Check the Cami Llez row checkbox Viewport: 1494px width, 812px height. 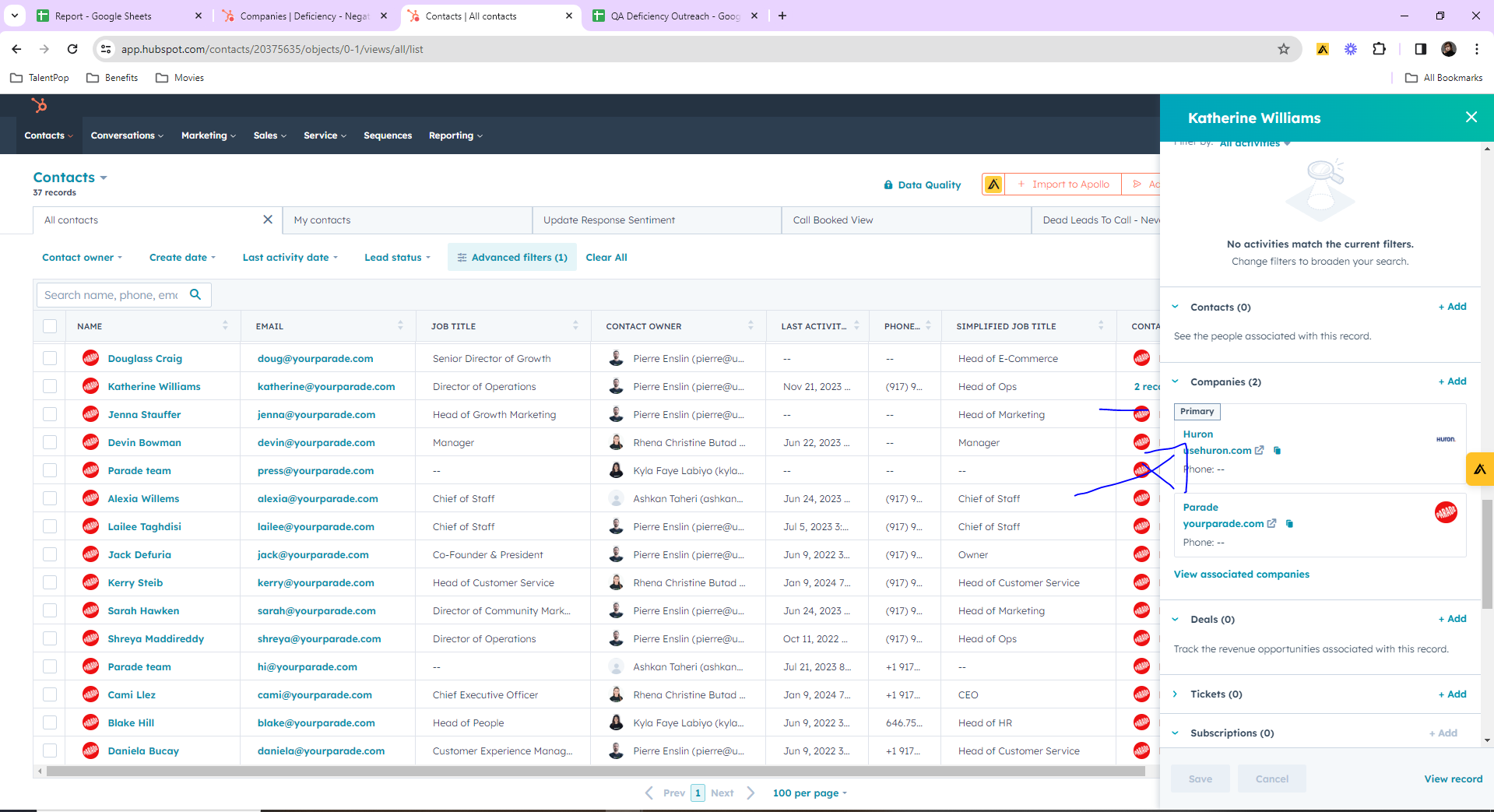(x=50, y=694)
